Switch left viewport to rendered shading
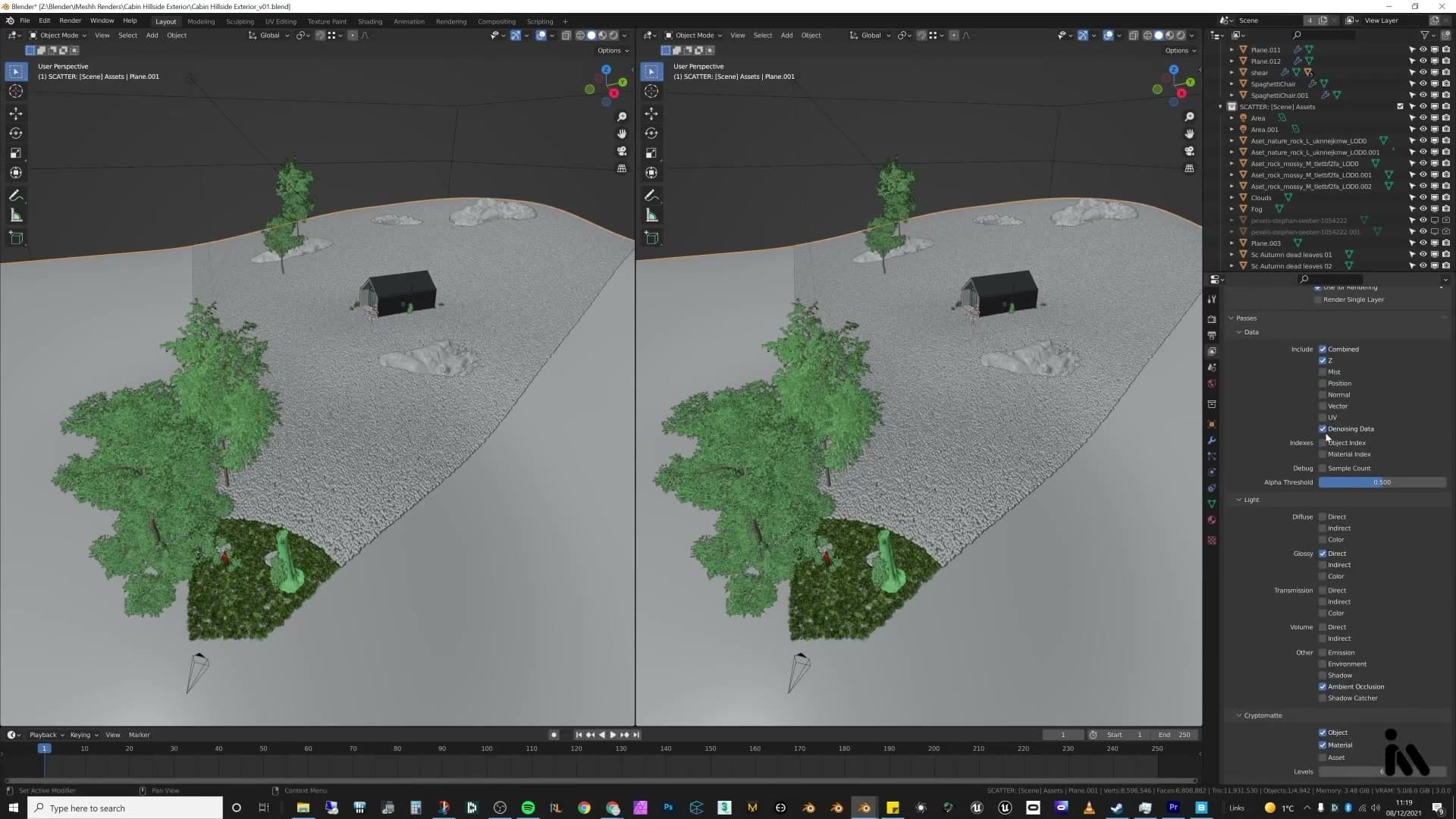 point(613,35)
